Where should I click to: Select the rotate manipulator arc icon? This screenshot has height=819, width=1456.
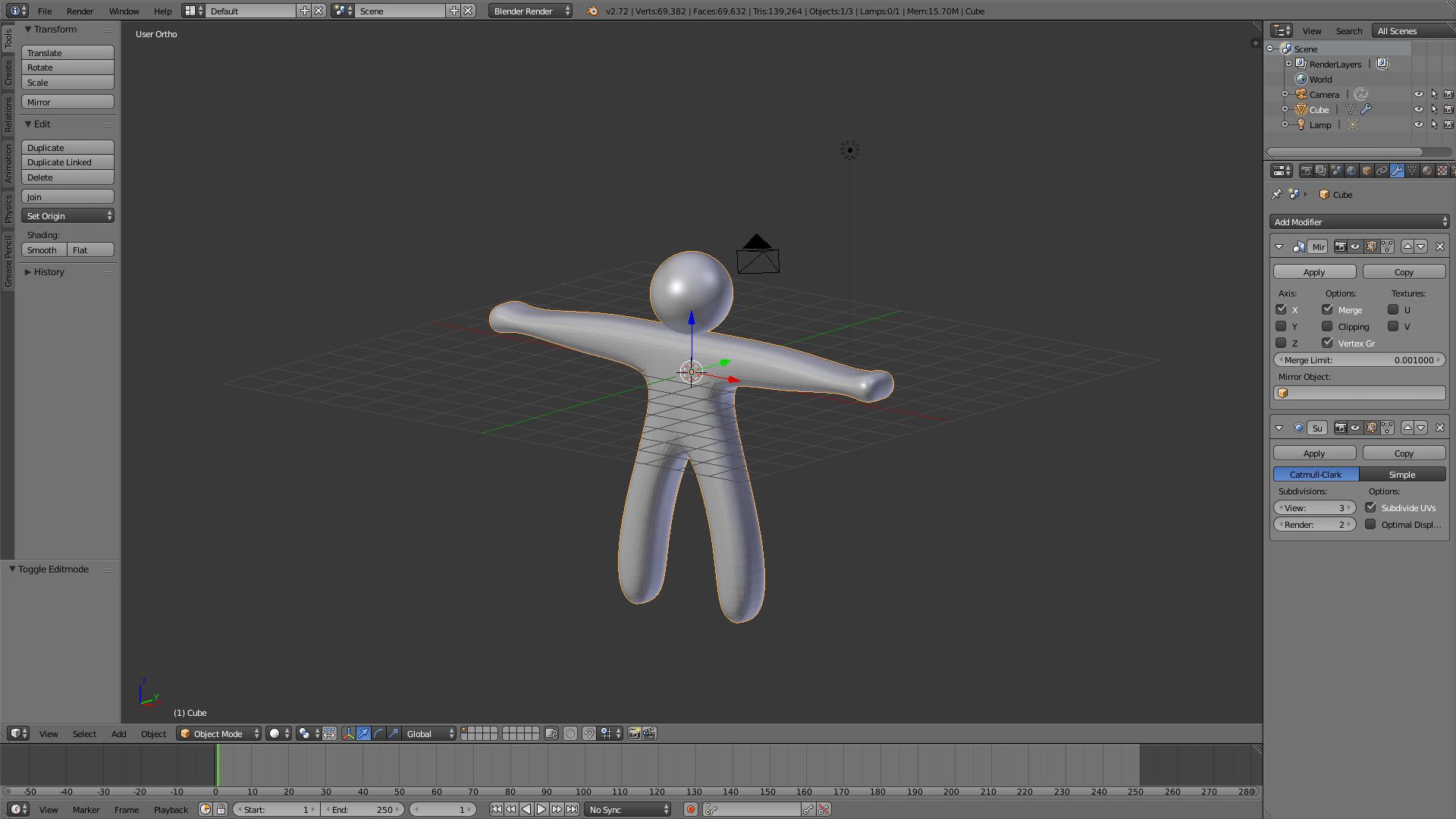coord(378,734)
